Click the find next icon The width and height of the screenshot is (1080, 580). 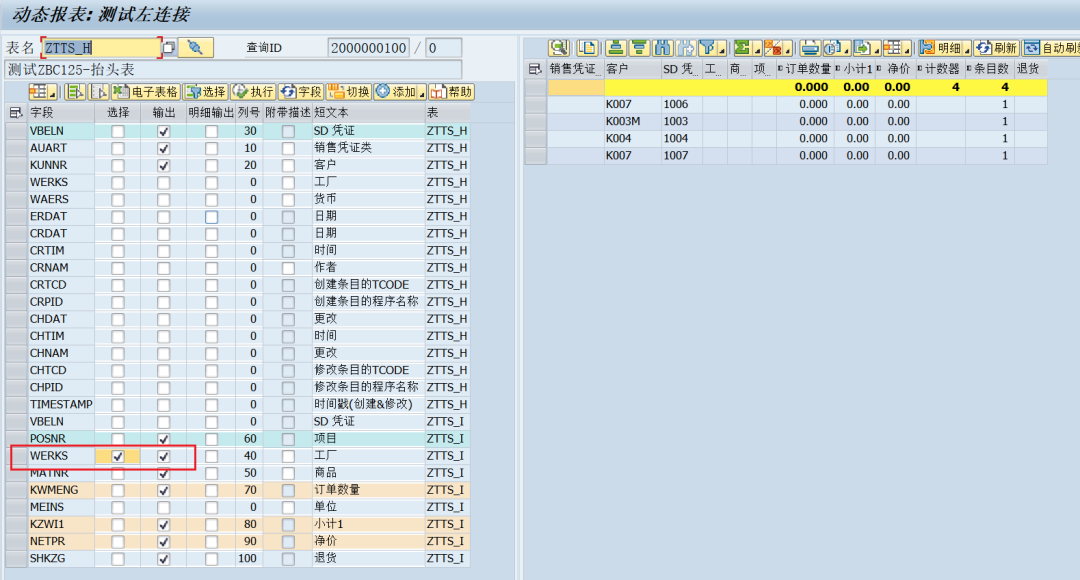[x=686, y=48]
